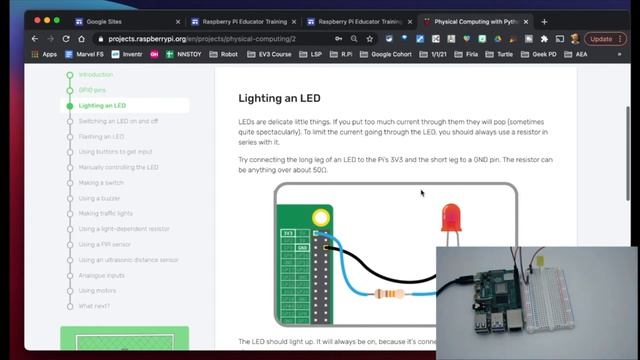Image resolution: width=640 pixels, height=360 pixels.
Task: Click the Update button in Chrome
Action: click(605, 39)
